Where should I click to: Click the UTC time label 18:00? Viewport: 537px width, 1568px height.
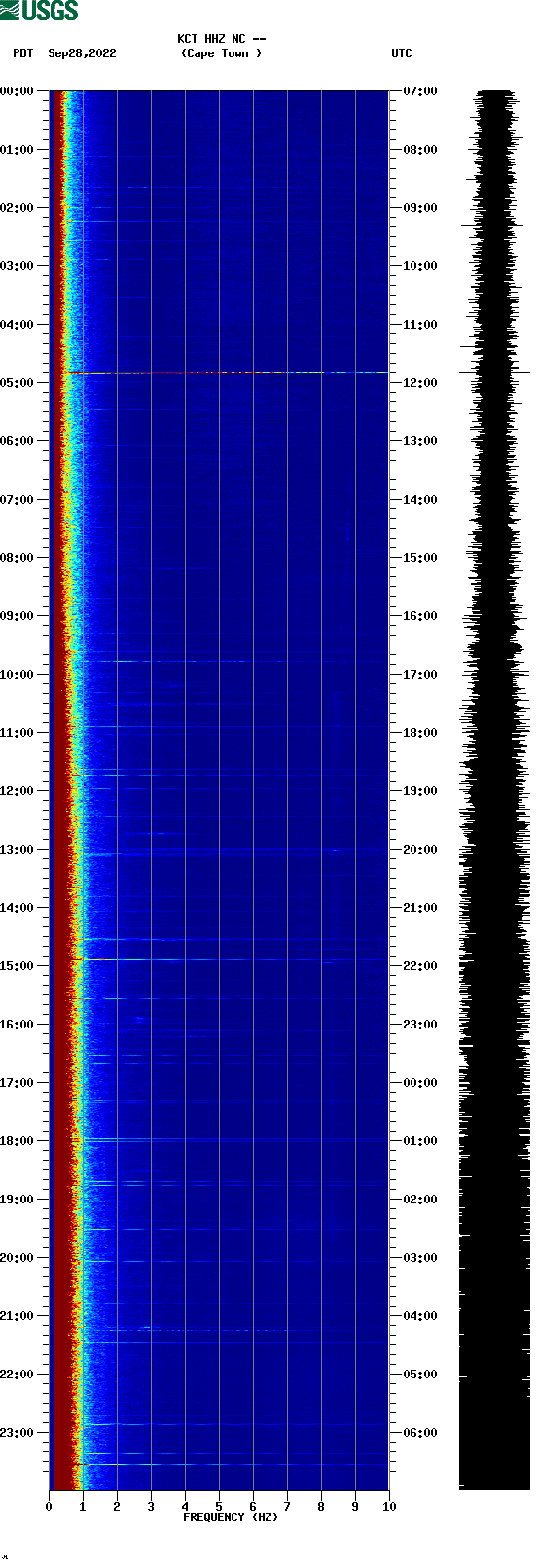point(420,733)
